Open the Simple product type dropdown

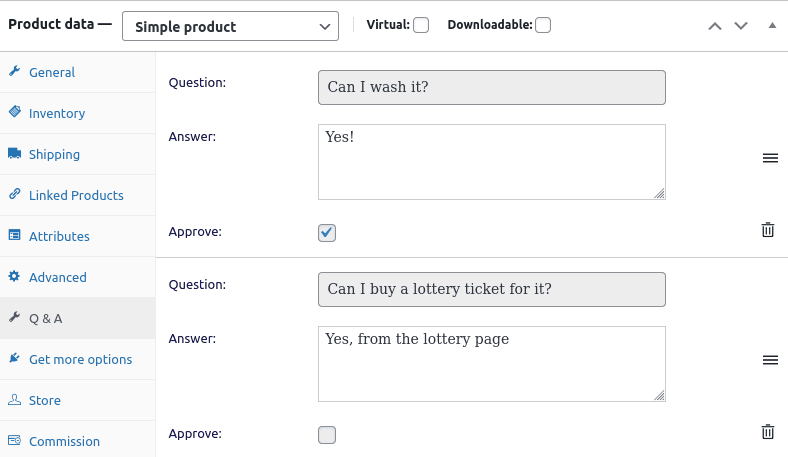(x=230, y=26)
